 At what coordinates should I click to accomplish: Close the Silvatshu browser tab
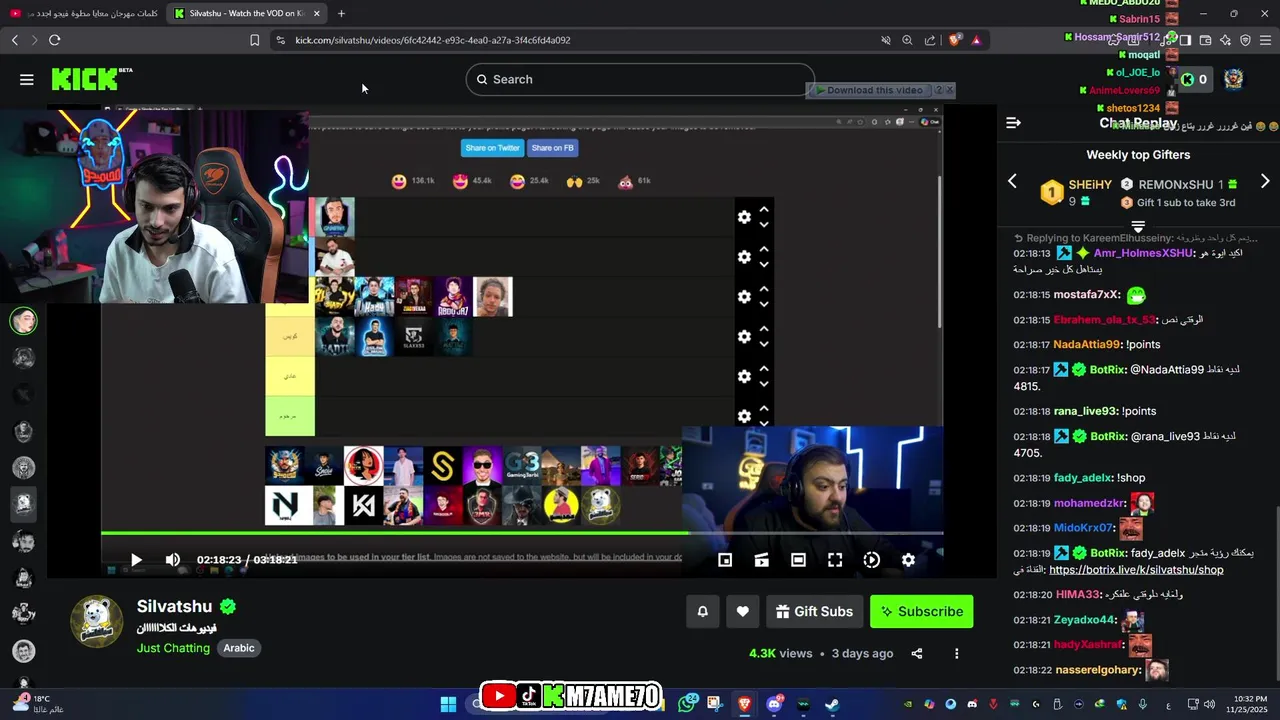317,13
